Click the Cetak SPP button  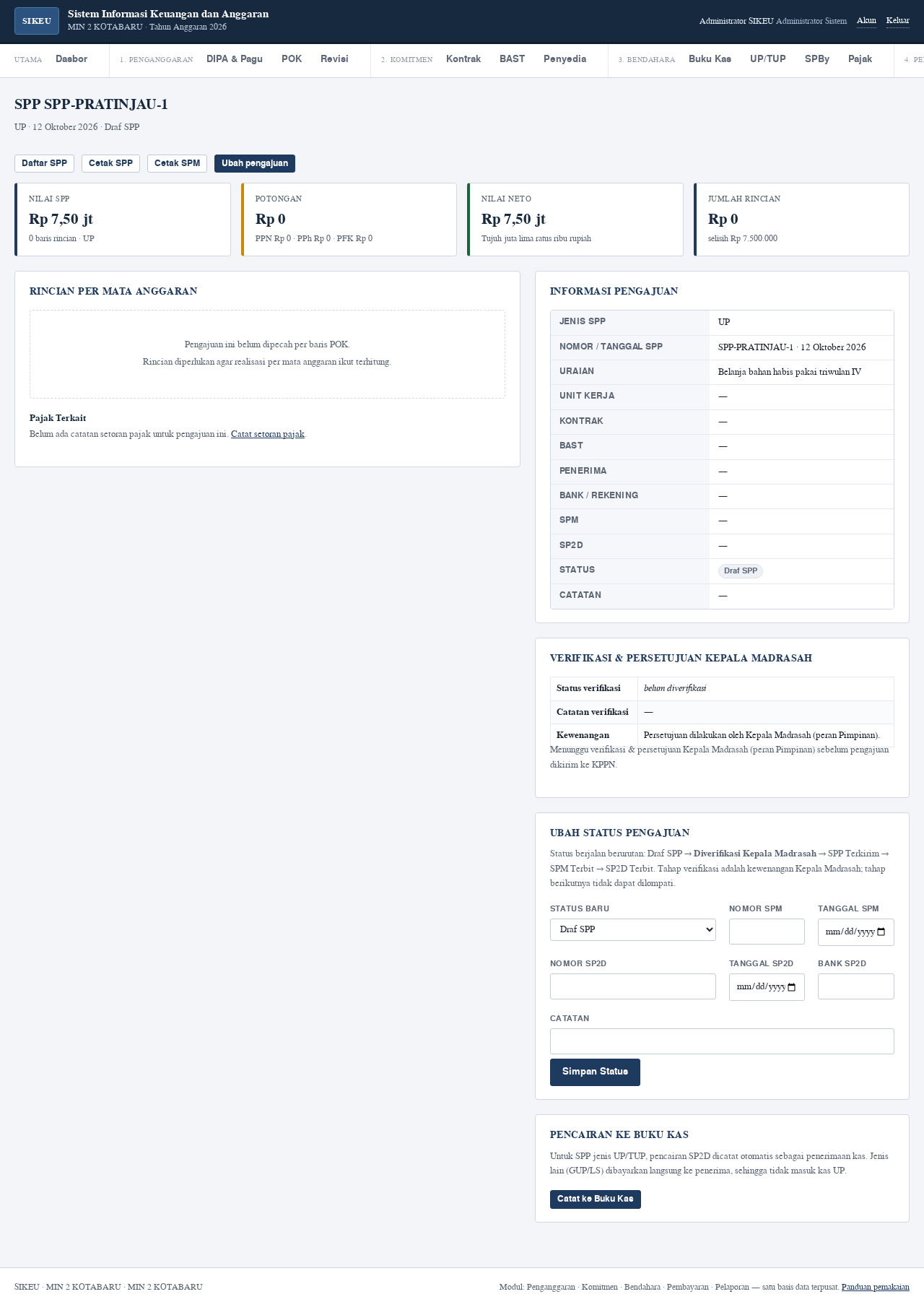pyautogui.click(x=110, y=163)
